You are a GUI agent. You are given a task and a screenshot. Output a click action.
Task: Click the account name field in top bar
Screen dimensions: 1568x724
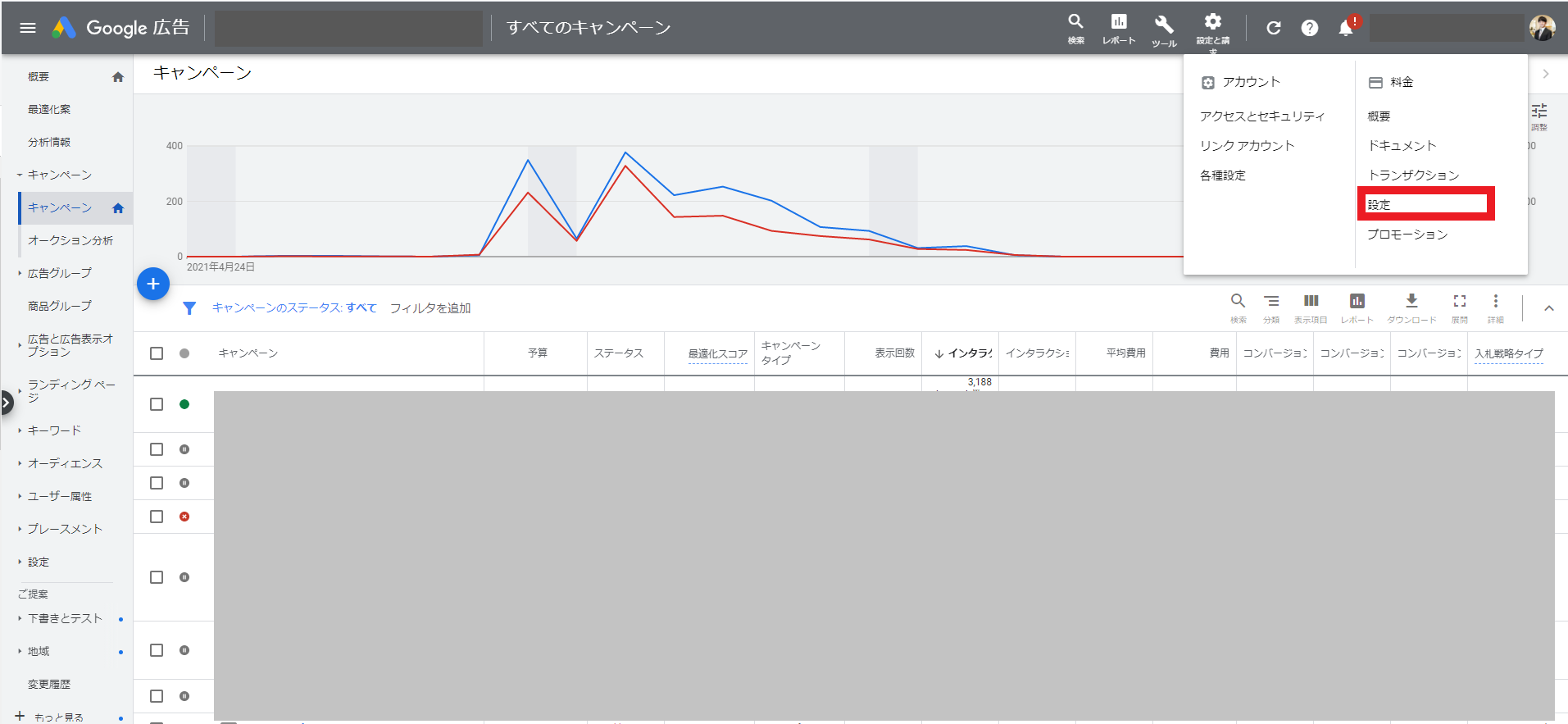[348, 28]
